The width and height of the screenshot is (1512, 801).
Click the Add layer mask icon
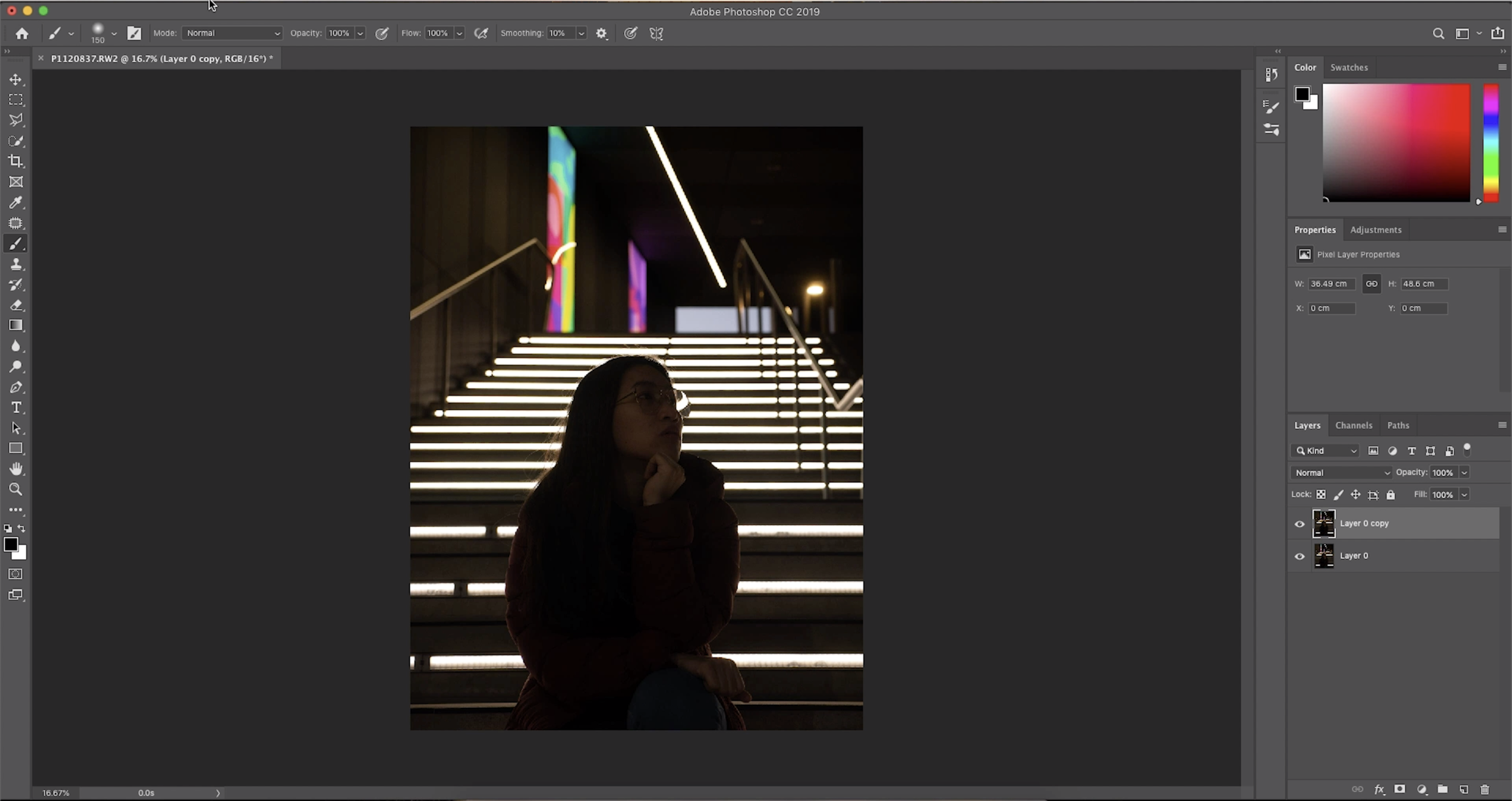[1400, 789]
